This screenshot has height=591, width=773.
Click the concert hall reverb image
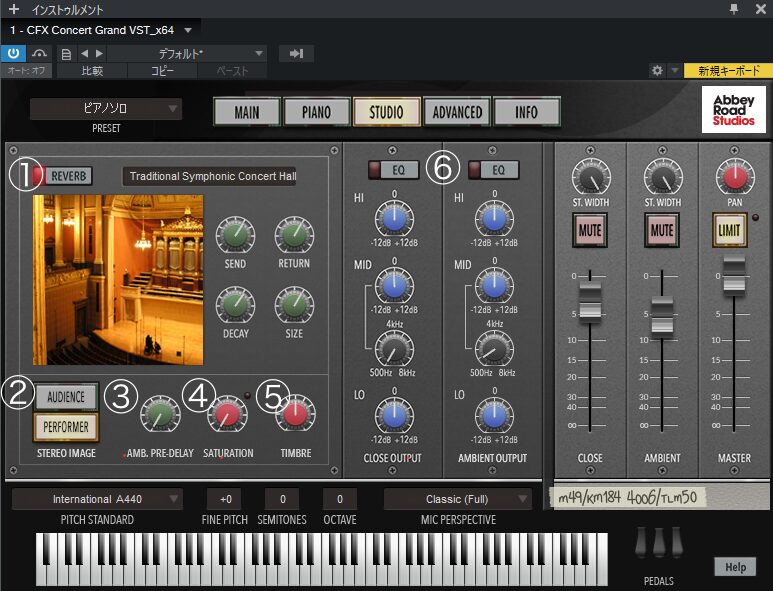(118, 280)
